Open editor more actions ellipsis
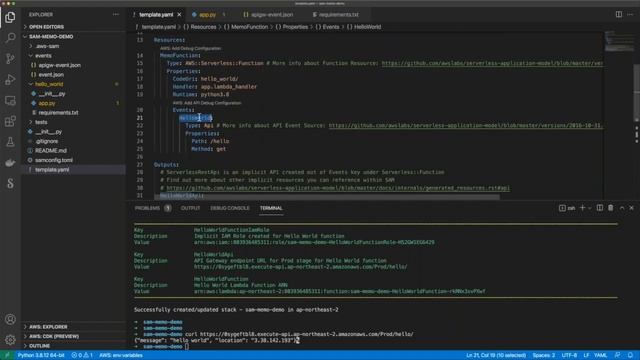The image size is (640, 360). tap(630, 14)
